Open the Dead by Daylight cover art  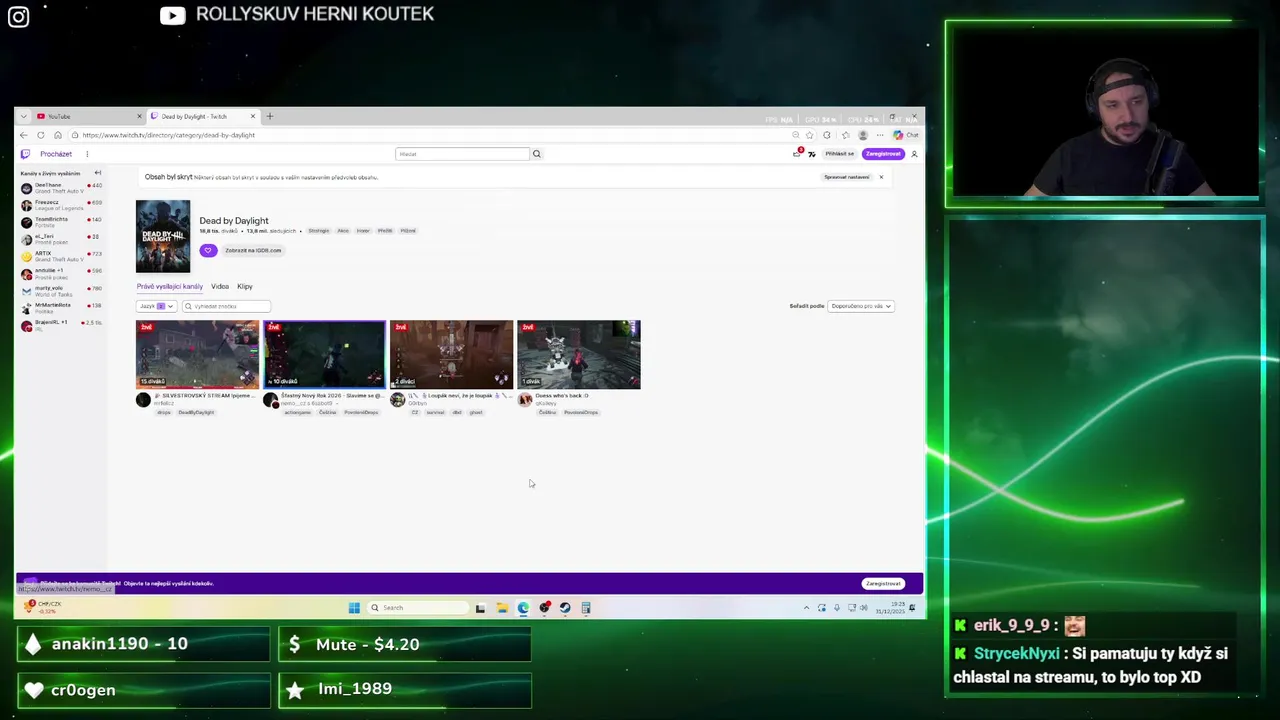163,236
